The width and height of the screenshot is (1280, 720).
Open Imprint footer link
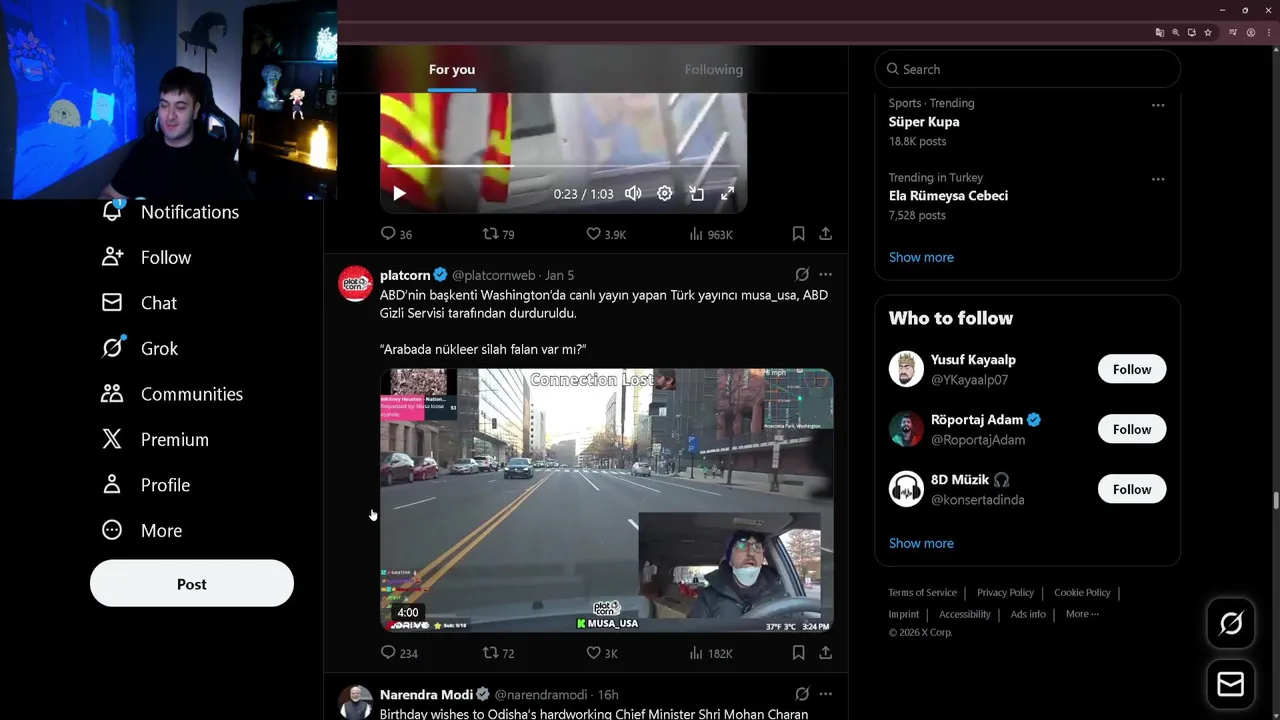tap(904, 614)
